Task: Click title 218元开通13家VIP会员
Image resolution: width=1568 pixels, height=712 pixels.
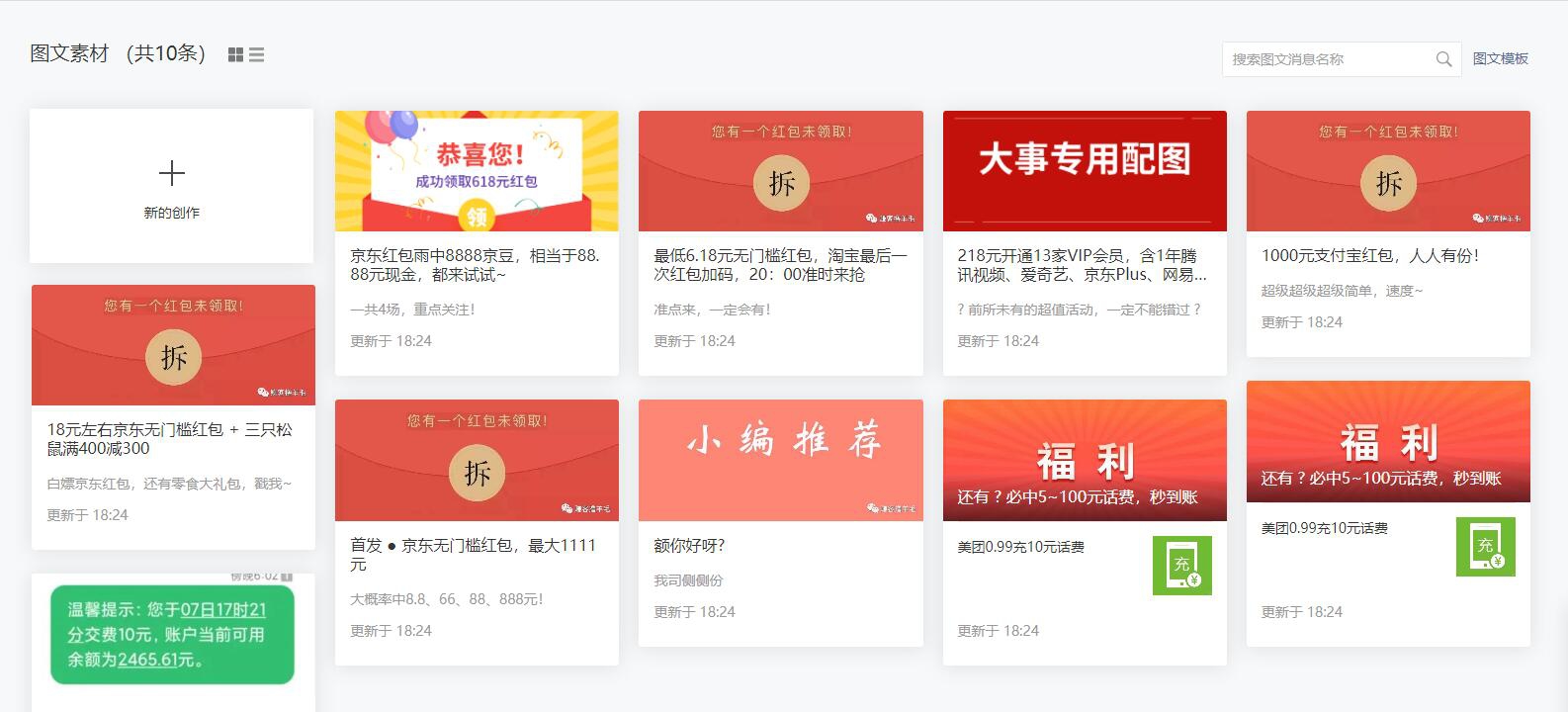Action: (x=1082, y=265)
